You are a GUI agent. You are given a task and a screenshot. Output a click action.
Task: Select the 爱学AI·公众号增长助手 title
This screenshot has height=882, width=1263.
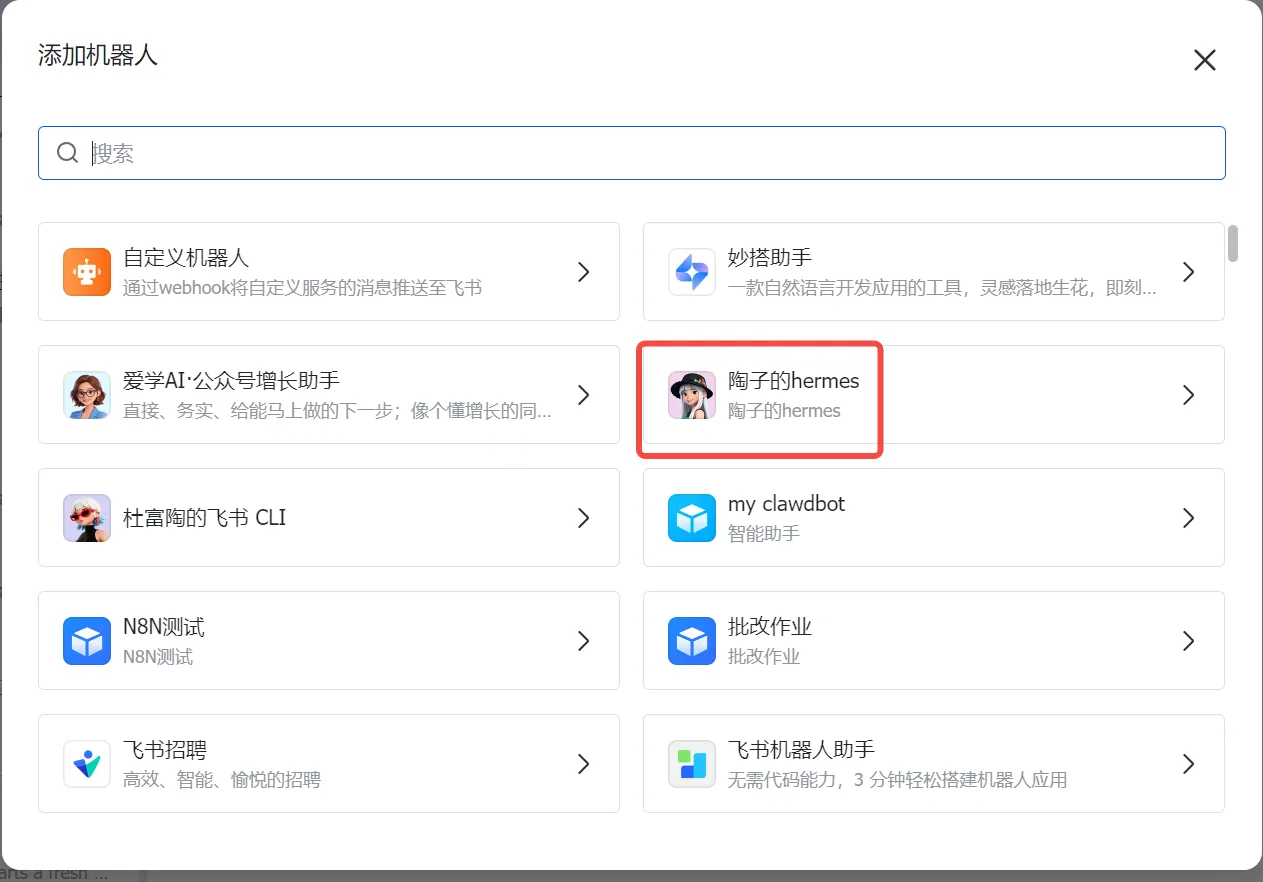point(232,381)
